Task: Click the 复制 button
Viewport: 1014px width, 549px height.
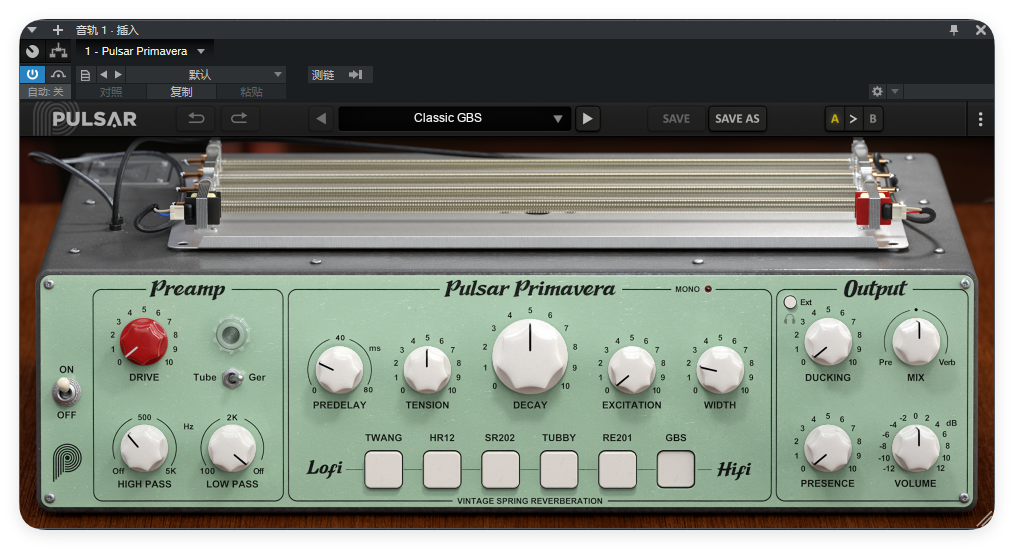Action: (x=181, y=92)
